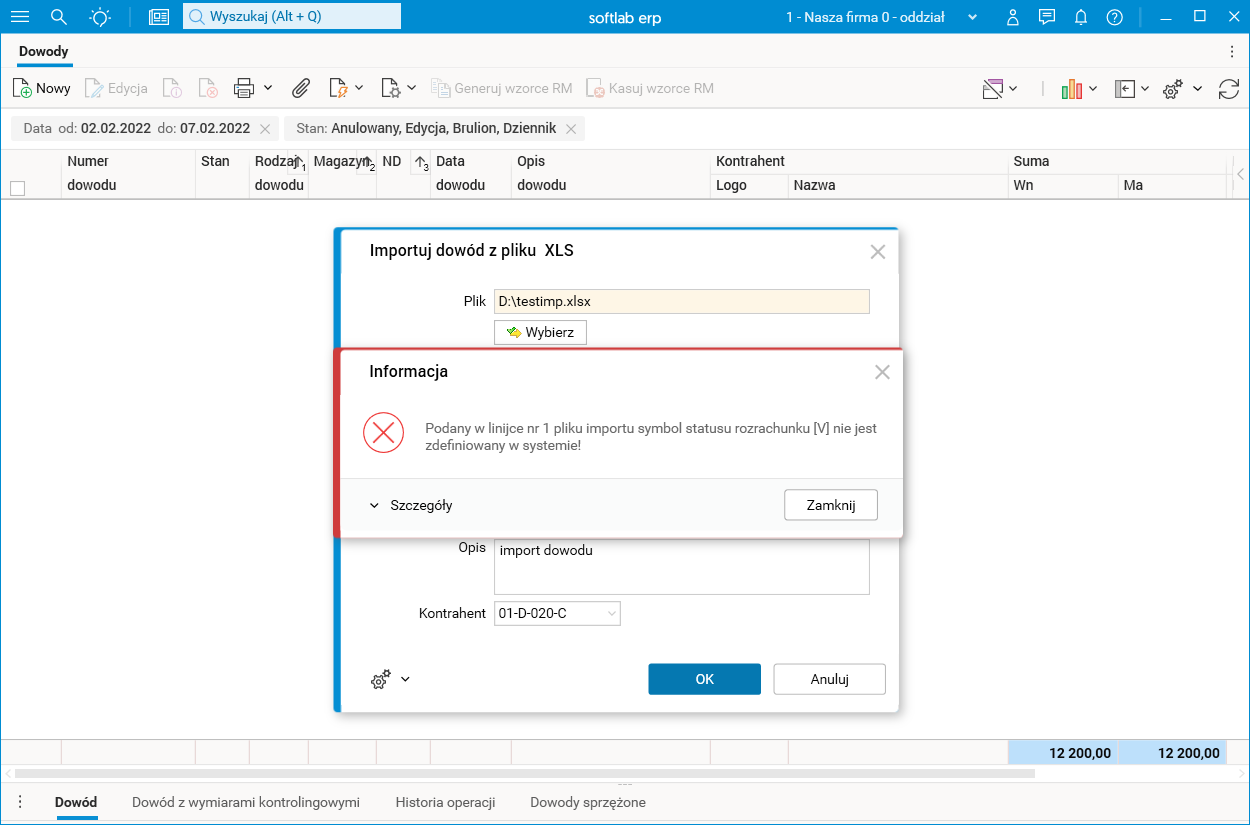Click the document gear operations icon
Viewport: 1250px width, 825px height.
(391, 88)
